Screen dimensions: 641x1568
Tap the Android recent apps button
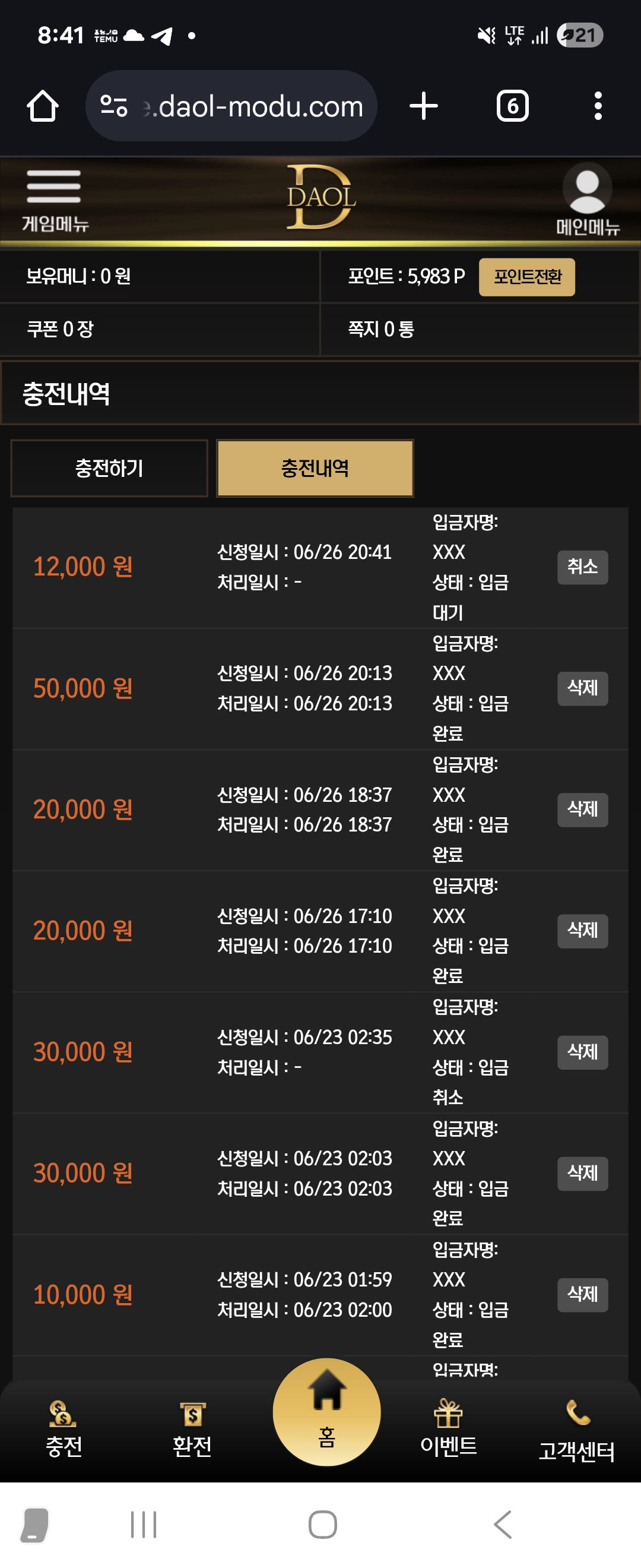pos(144,1524)
